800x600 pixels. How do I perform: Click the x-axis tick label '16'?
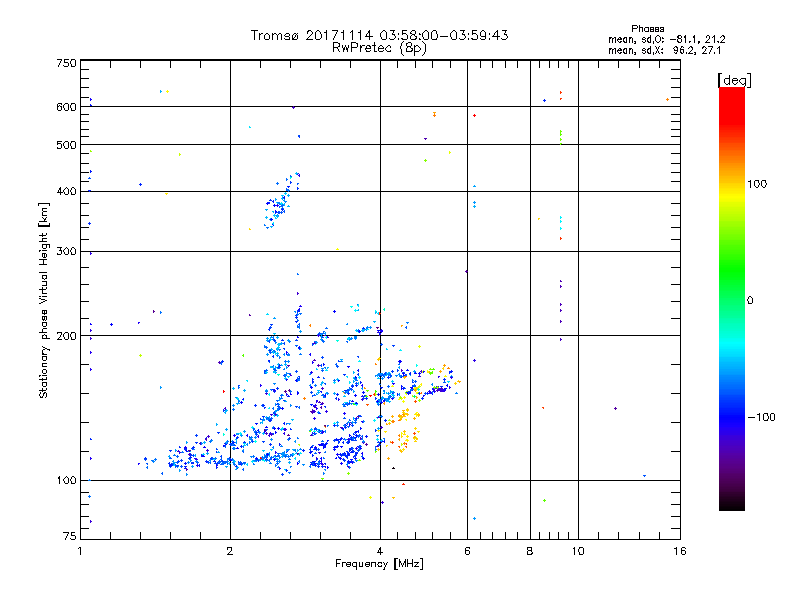(x=680, y=551)
